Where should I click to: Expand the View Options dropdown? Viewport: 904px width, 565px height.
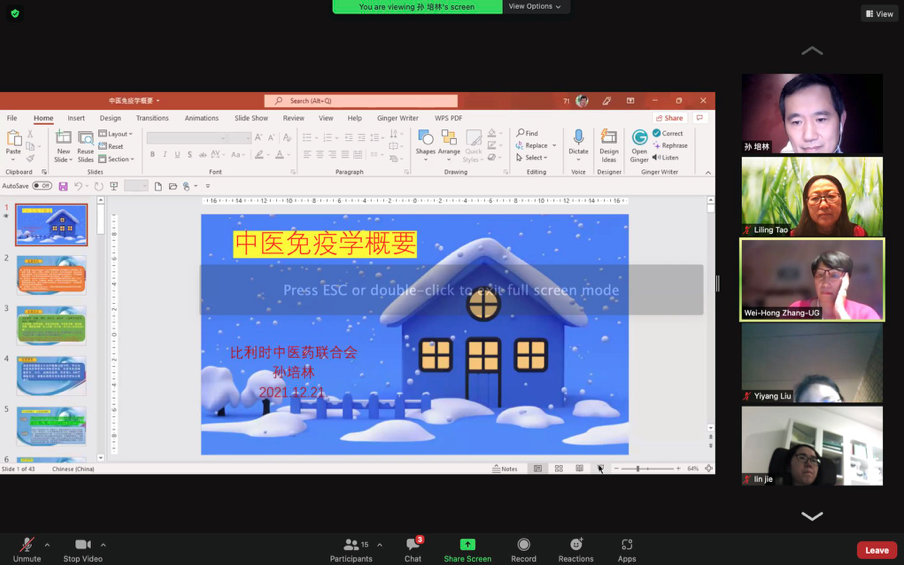534,7
